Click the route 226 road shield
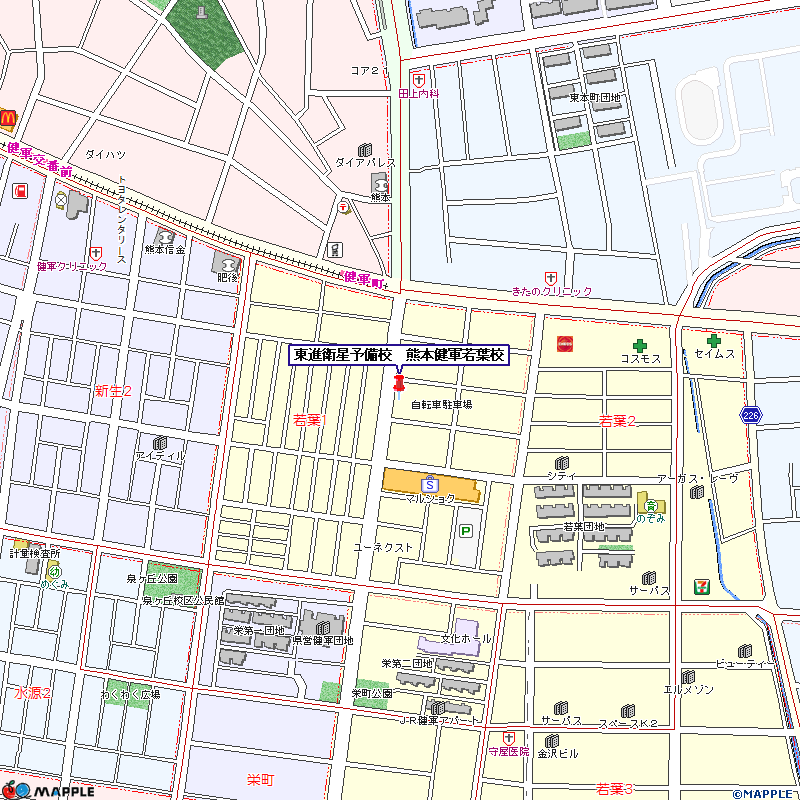This screenshot has height=800, width=800. (x=751, y=413)
